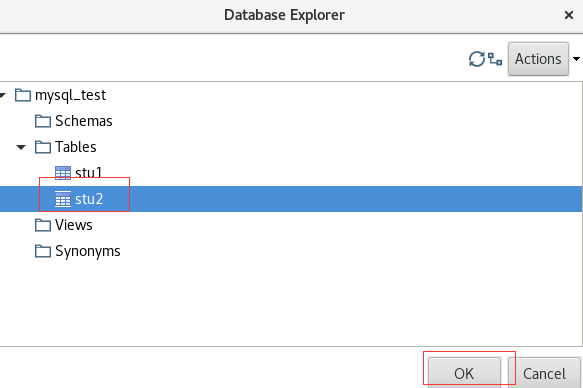
Task: Collapse the Tables tree node
Action: coord(21,148)
